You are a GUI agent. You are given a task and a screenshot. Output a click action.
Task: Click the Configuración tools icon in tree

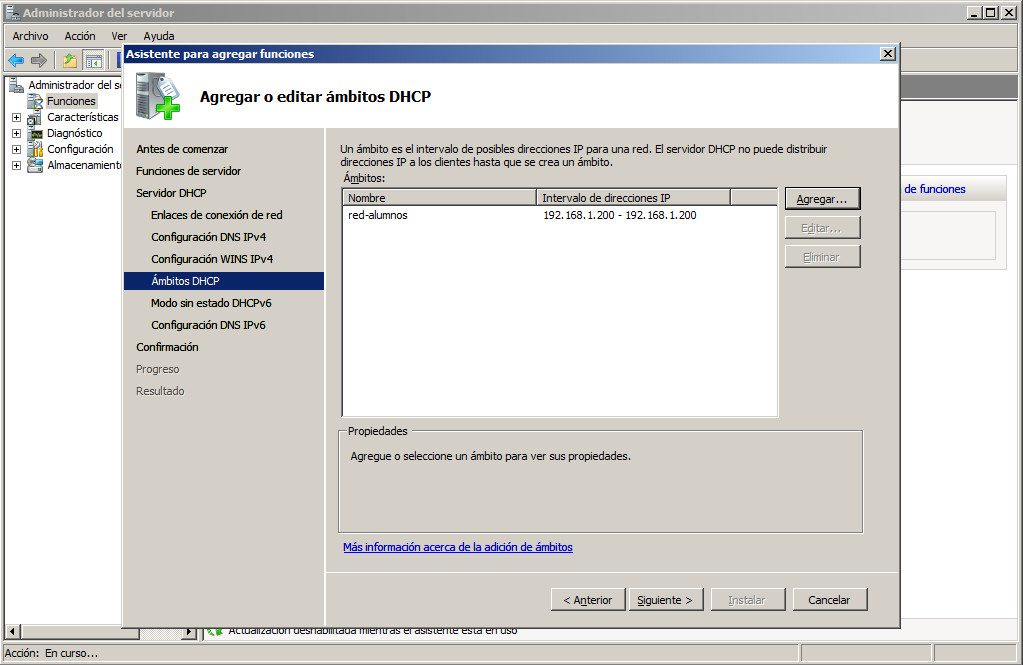[36, 149]
